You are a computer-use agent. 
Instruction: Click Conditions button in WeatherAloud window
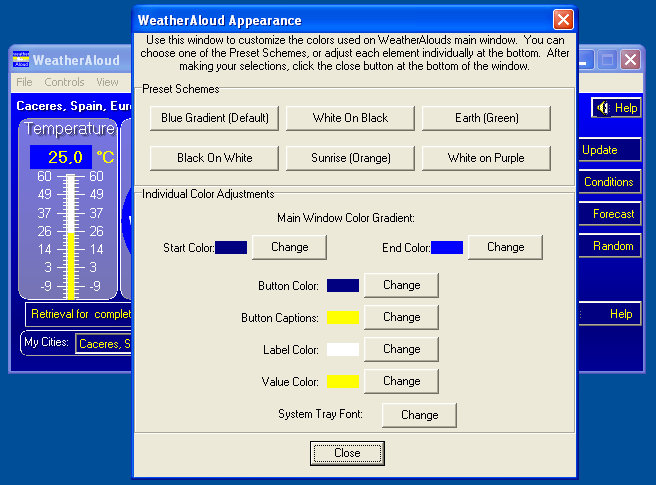click(609, 182)
